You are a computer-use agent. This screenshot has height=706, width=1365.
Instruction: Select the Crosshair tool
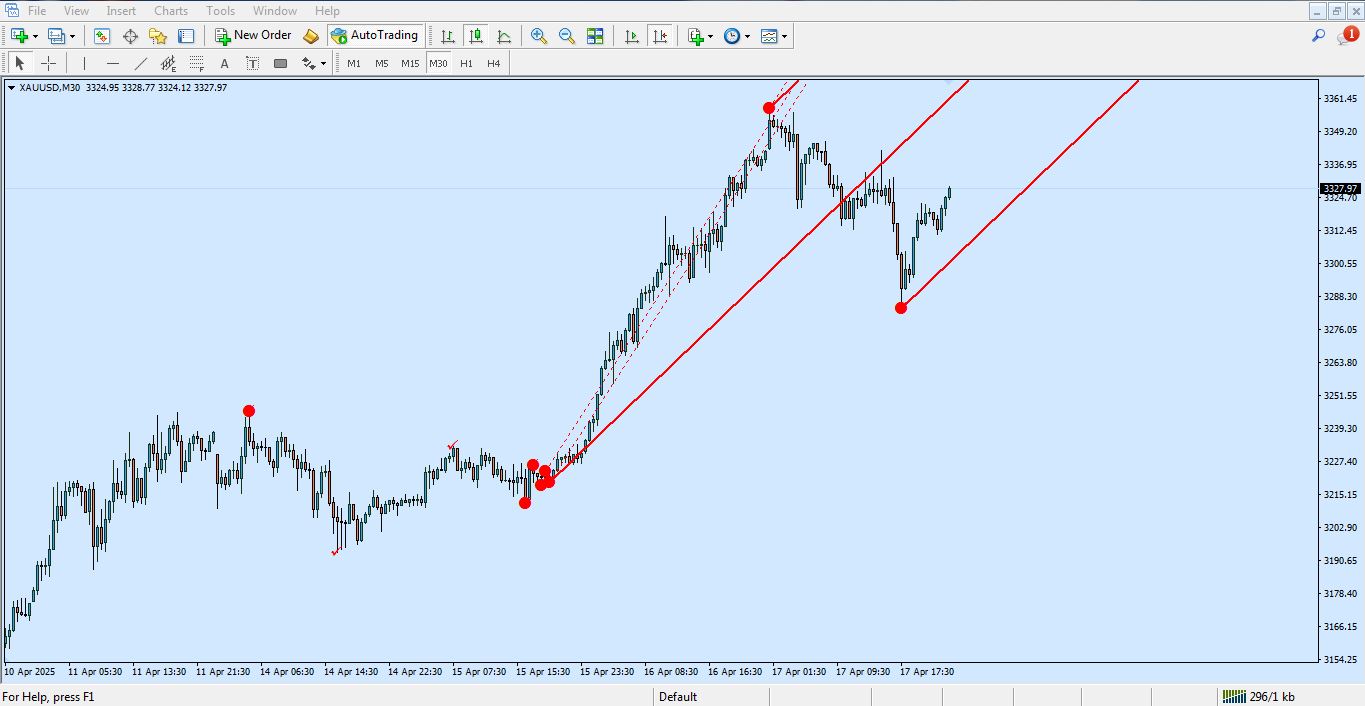(48, 63)
